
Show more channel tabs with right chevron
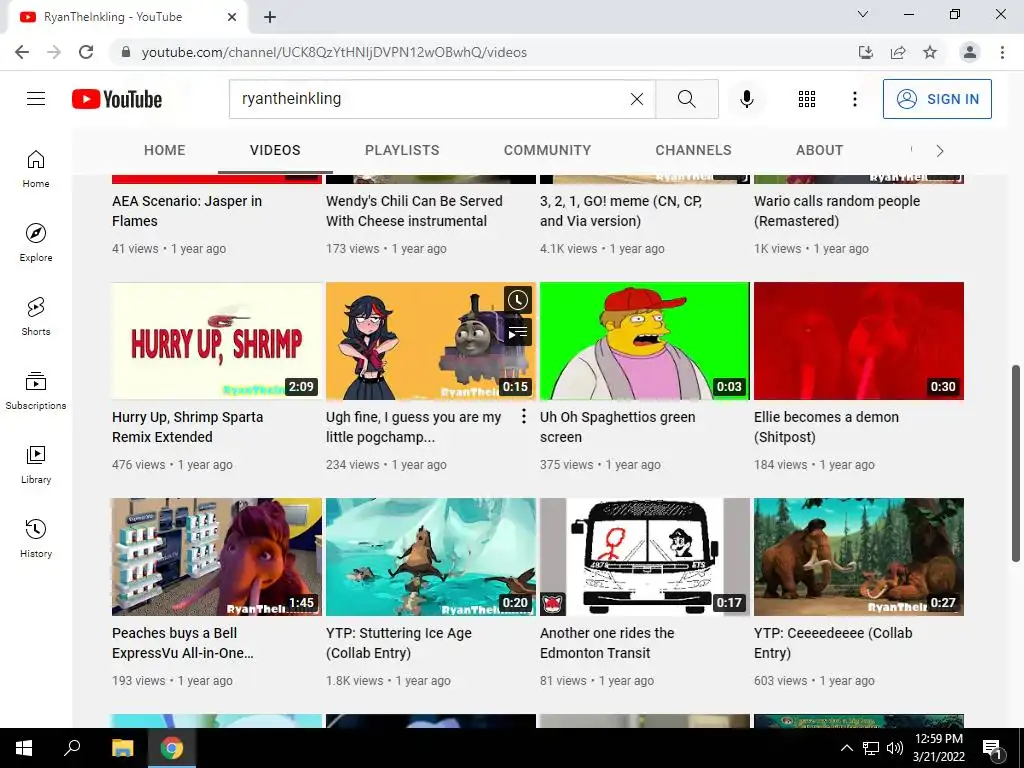[940, 151]
